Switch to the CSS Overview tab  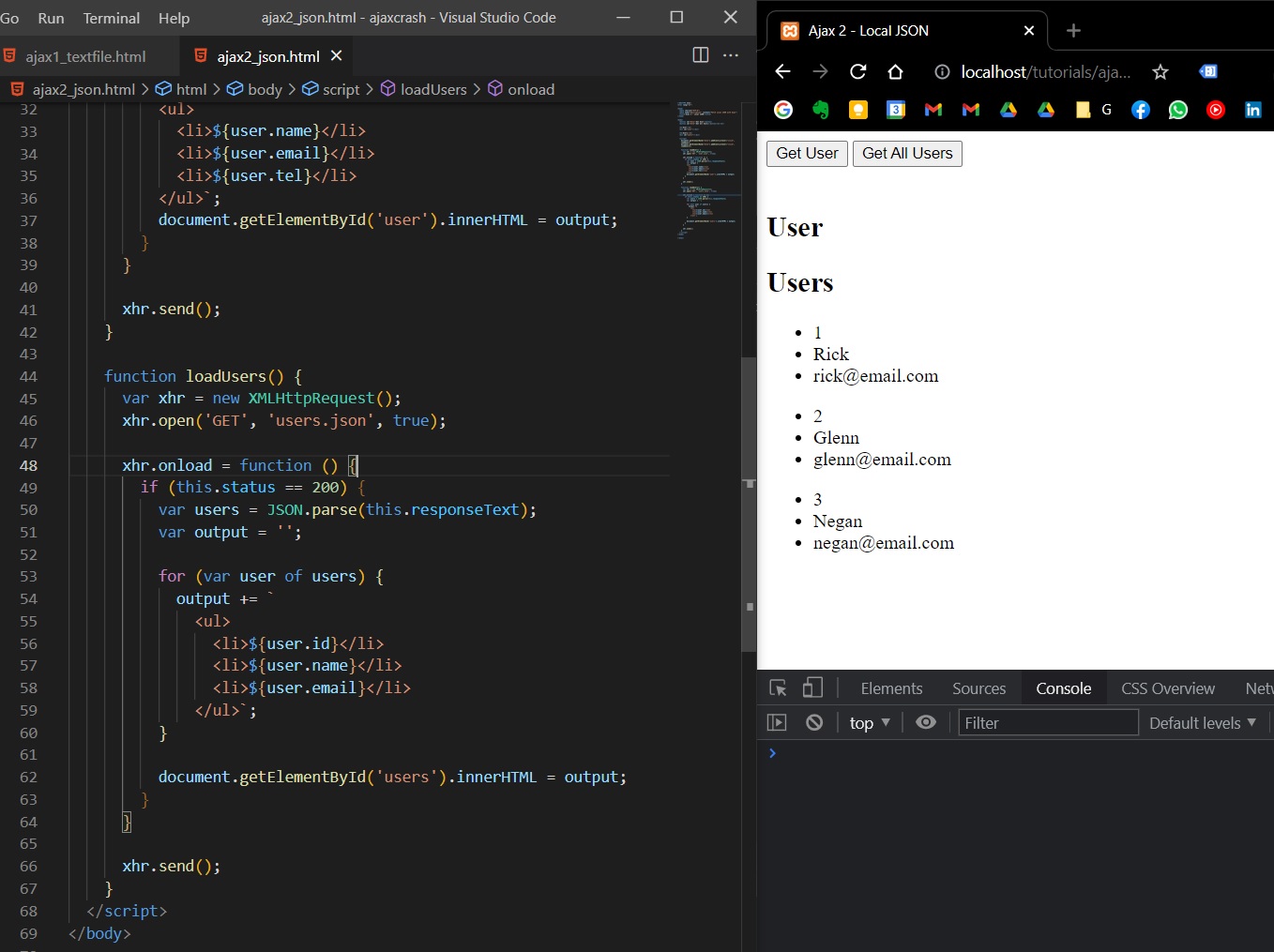coord(1167,688)
